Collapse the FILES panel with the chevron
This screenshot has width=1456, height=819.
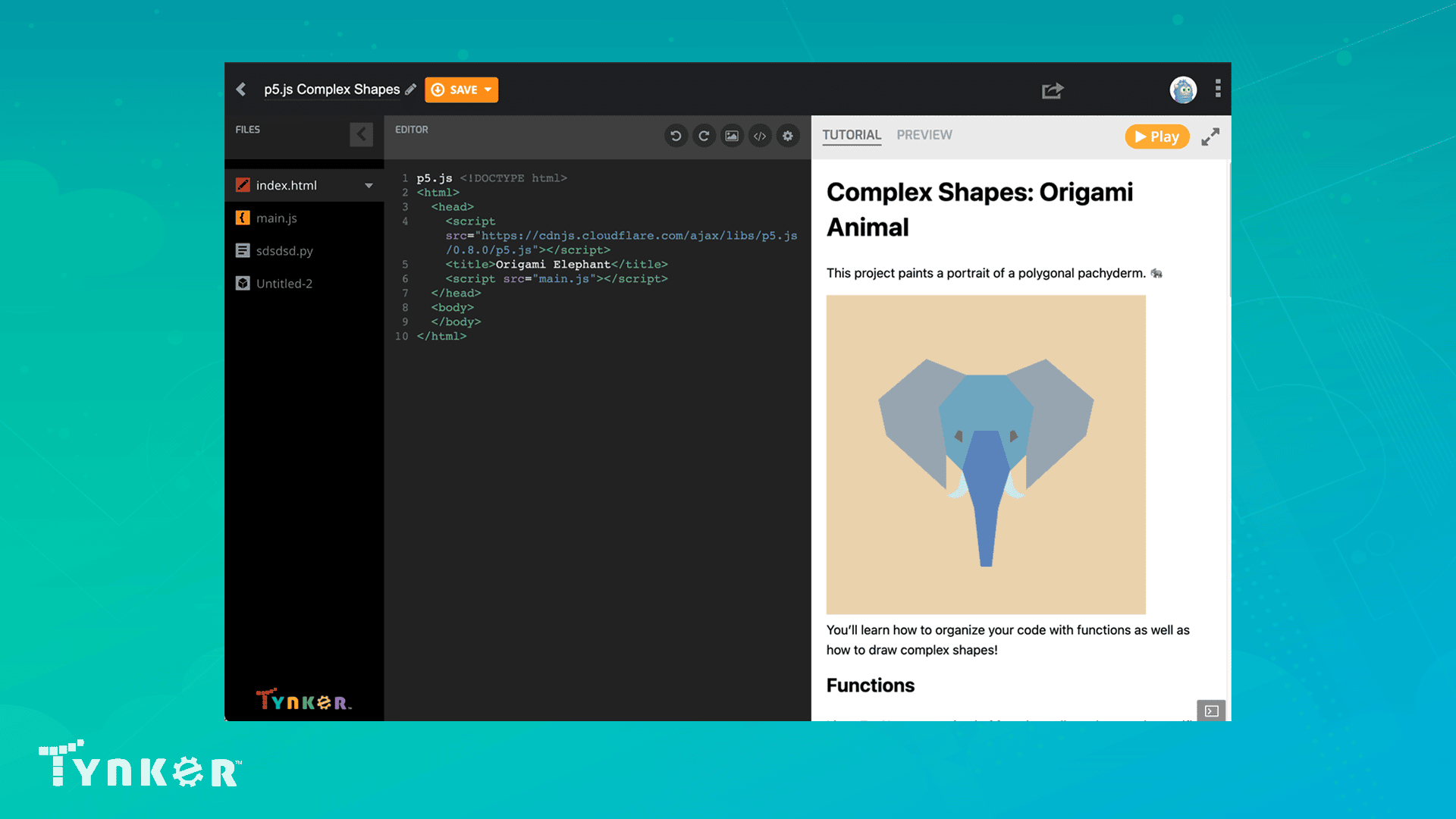pyautogui.click(x=361, y=134)
